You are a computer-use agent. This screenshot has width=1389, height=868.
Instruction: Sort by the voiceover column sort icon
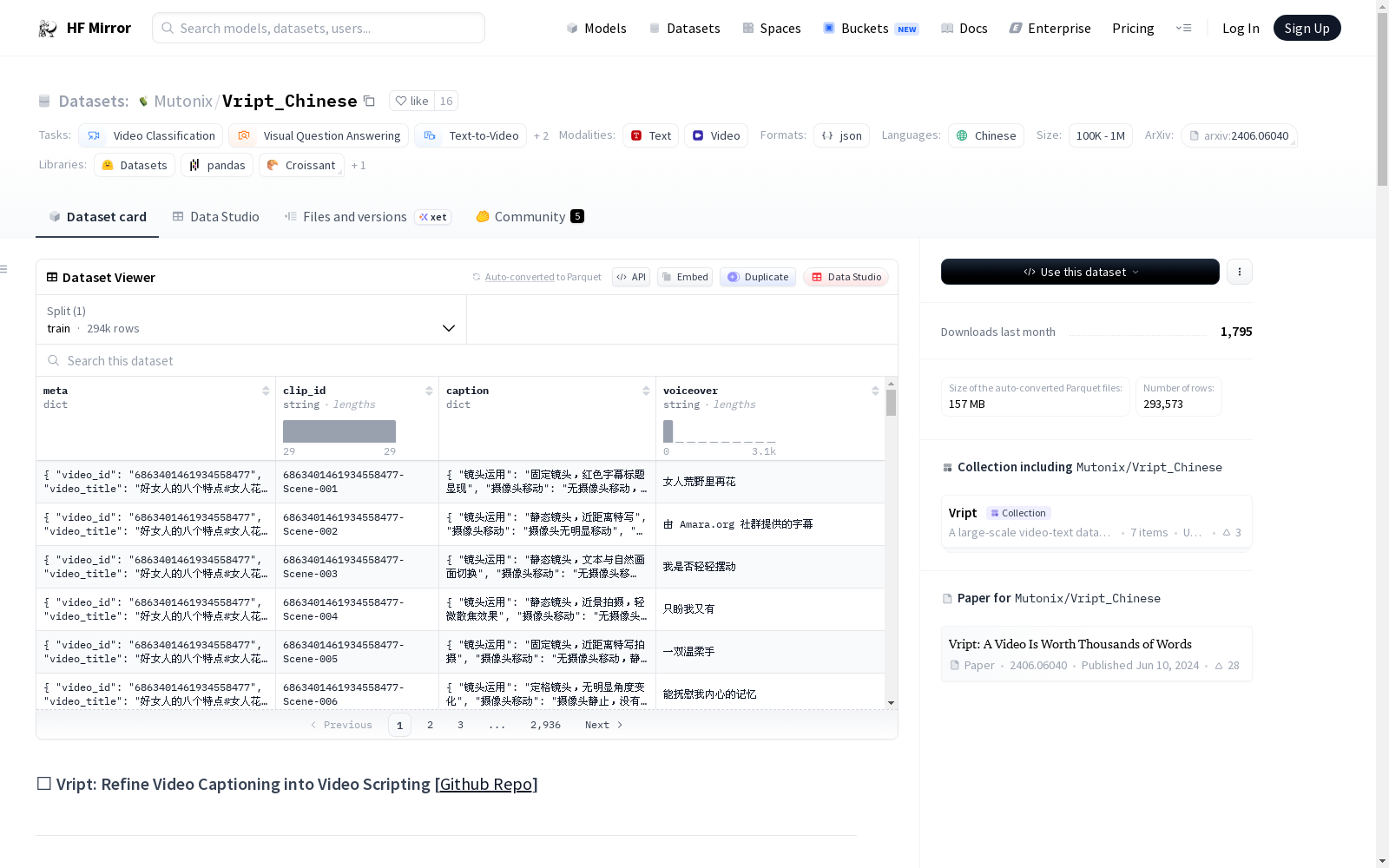point(875,391)
